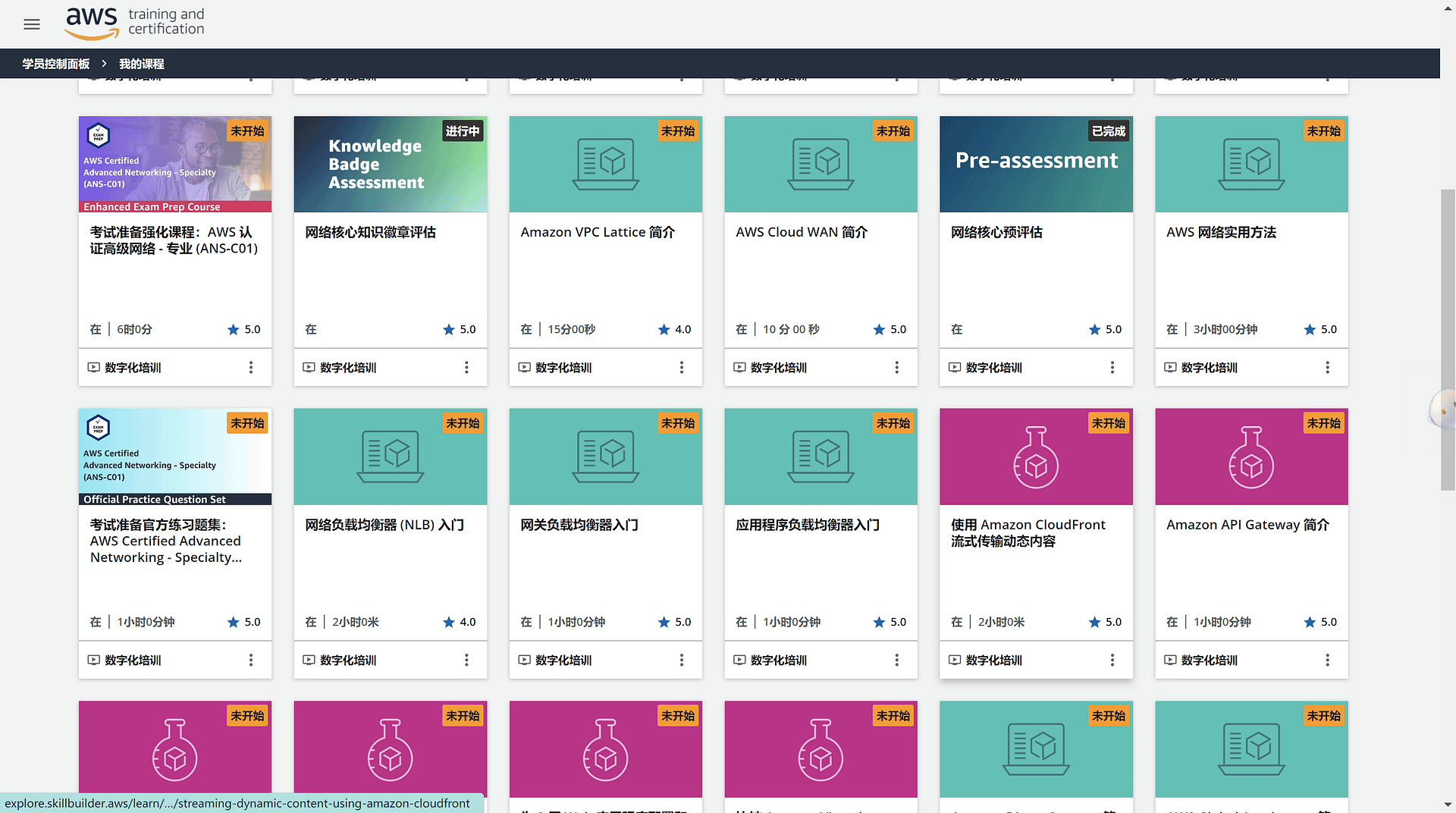Click digital training icon on 网络核心知识徽章评估 card
The height and width of the screenshot is (813, 1456).
[x=309, y=368]
